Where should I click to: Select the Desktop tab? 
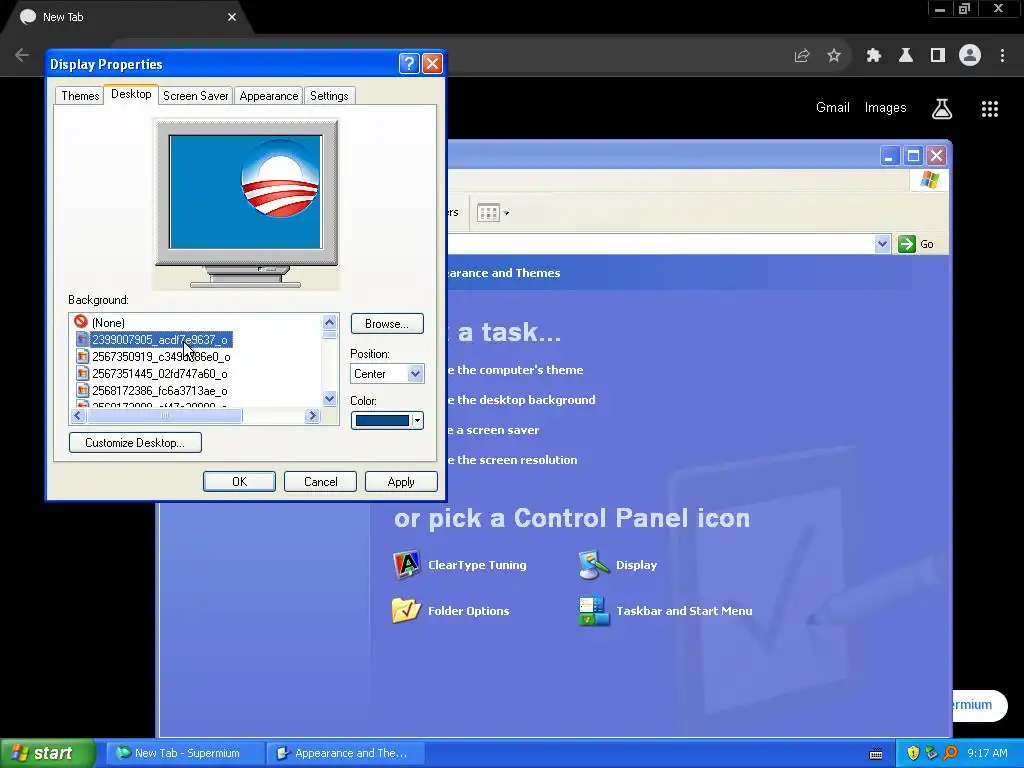[131, 94]
